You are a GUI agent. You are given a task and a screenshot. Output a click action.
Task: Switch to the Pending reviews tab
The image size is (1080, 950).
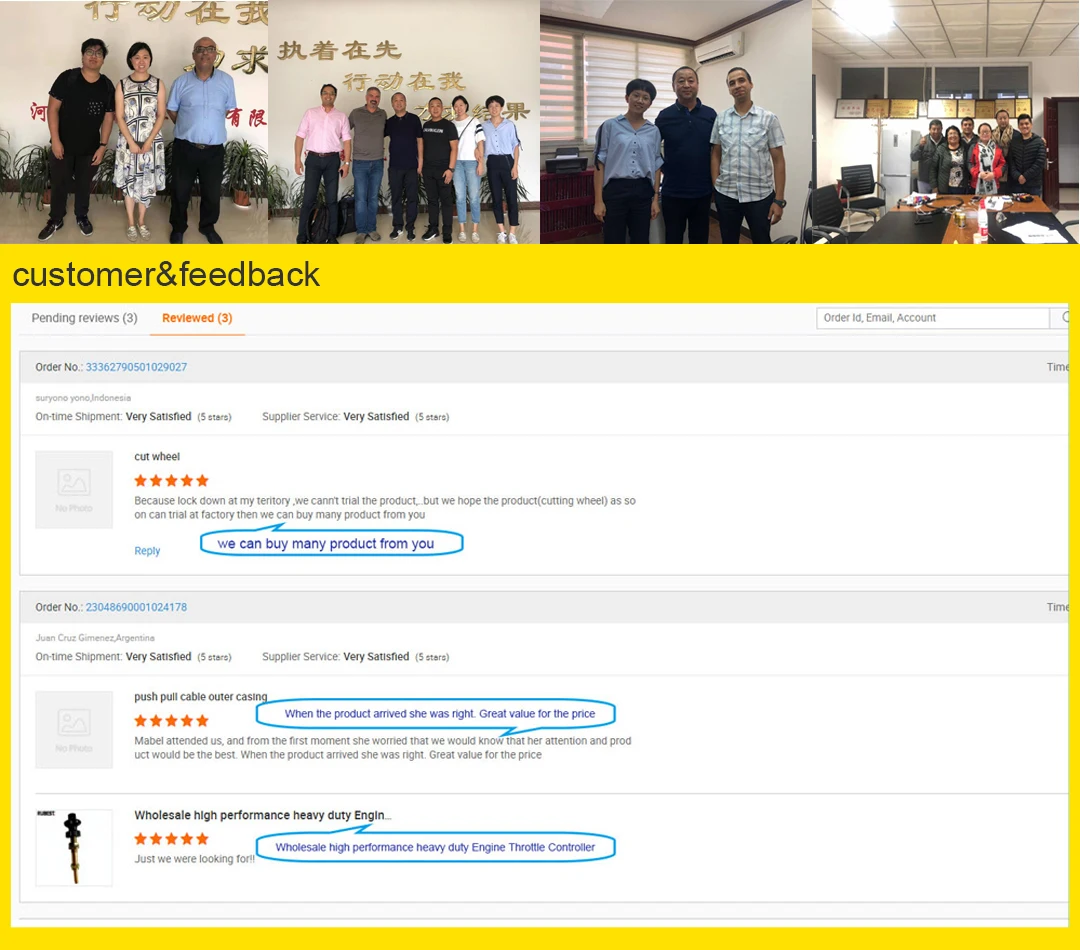pos(84,318)
